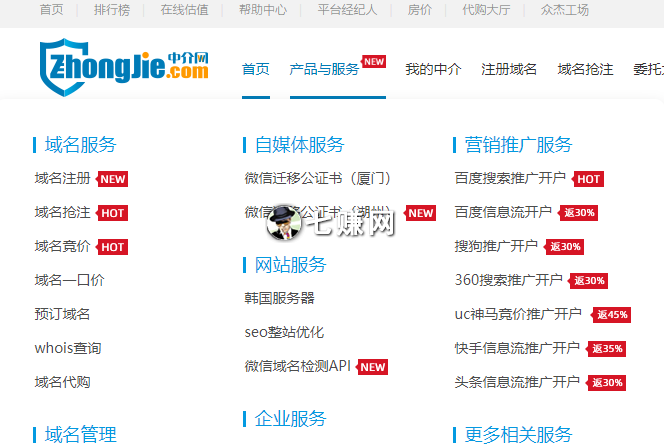The width and height of the screenshot is (664, 446).
Task: Click HOT badge next to 域名竞价
Action: coord(112,247)
